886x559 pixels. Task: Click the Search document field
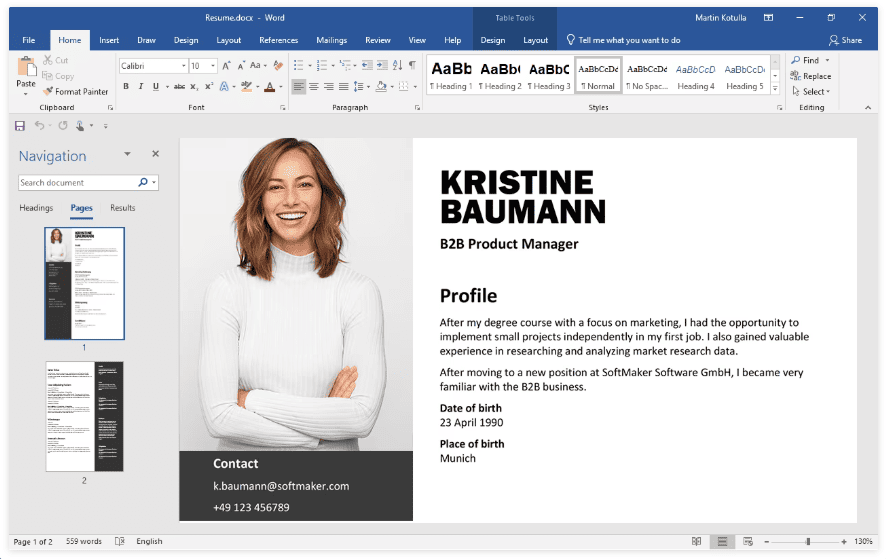coord(78,183)
